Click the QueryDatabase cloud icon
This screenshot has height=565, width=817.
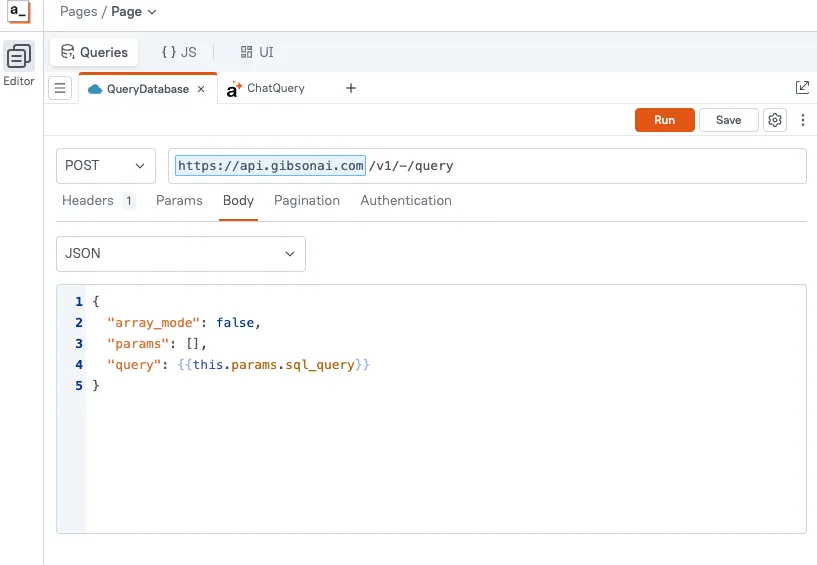coord(95,89)
